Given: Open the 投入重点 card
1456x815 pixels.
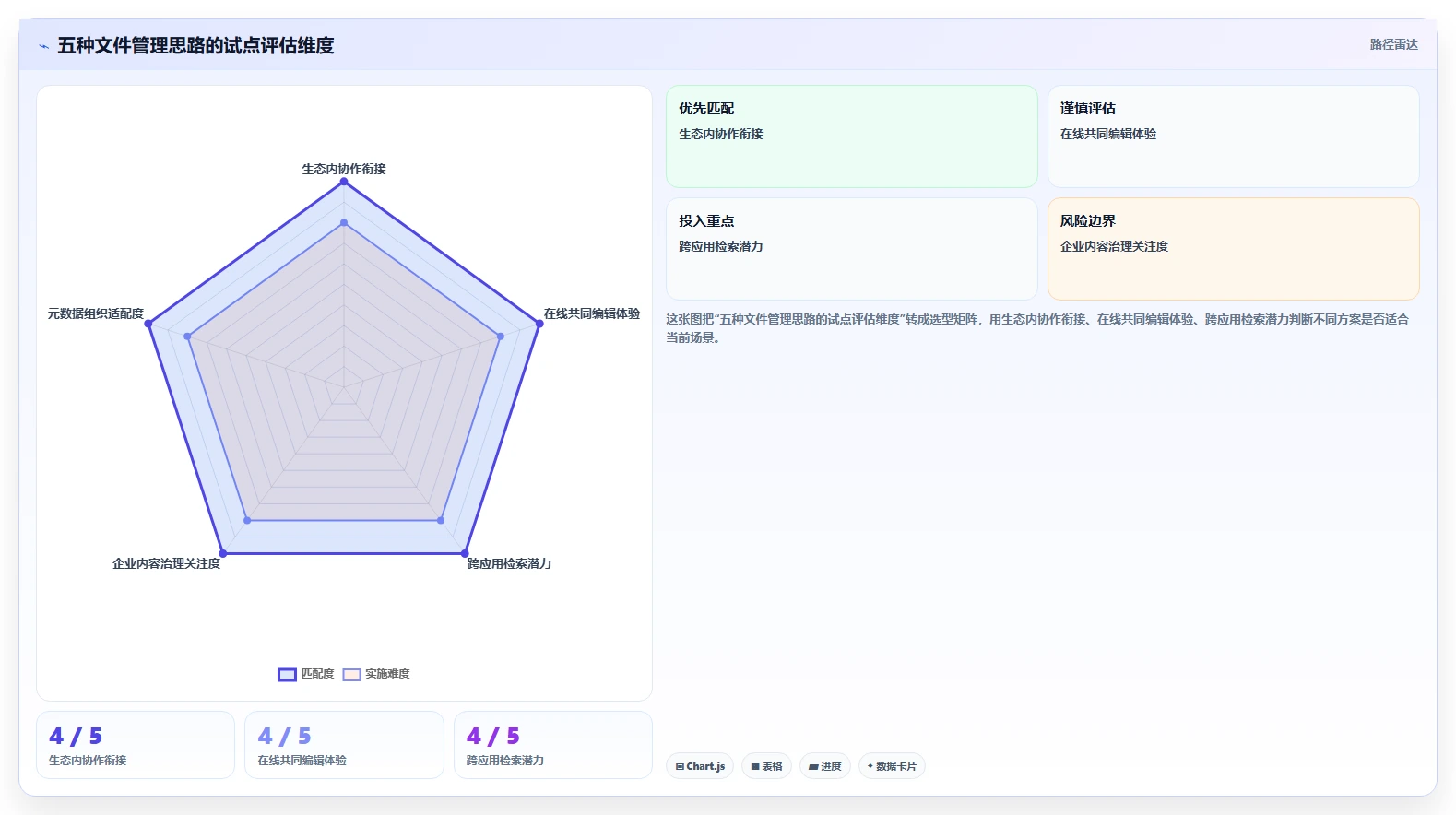Looking at the screenshot, I should [852, 249].
